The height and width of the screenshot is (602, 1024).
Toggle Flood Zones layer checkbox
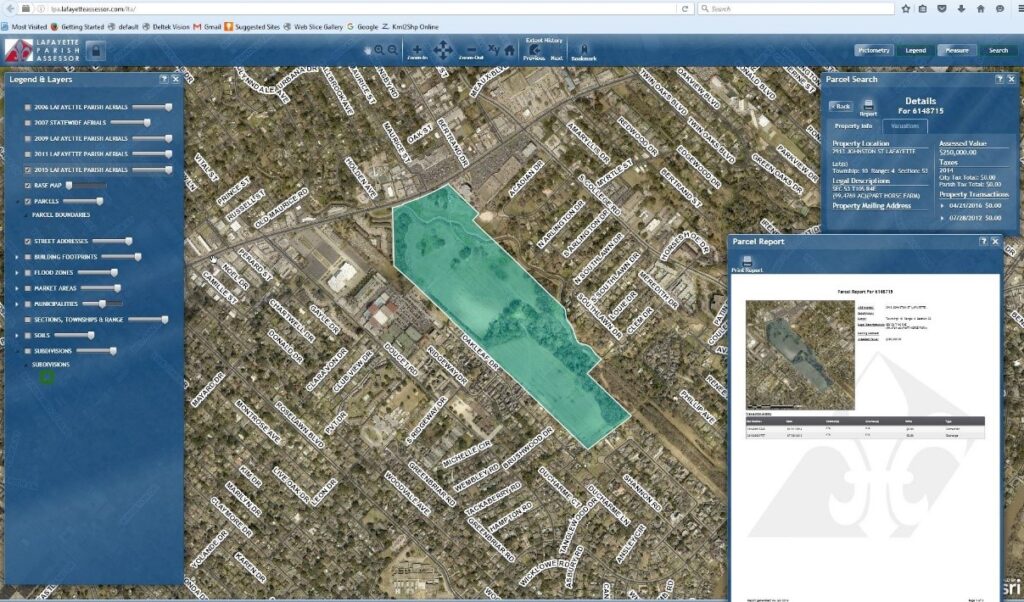(x=27, y=272)
